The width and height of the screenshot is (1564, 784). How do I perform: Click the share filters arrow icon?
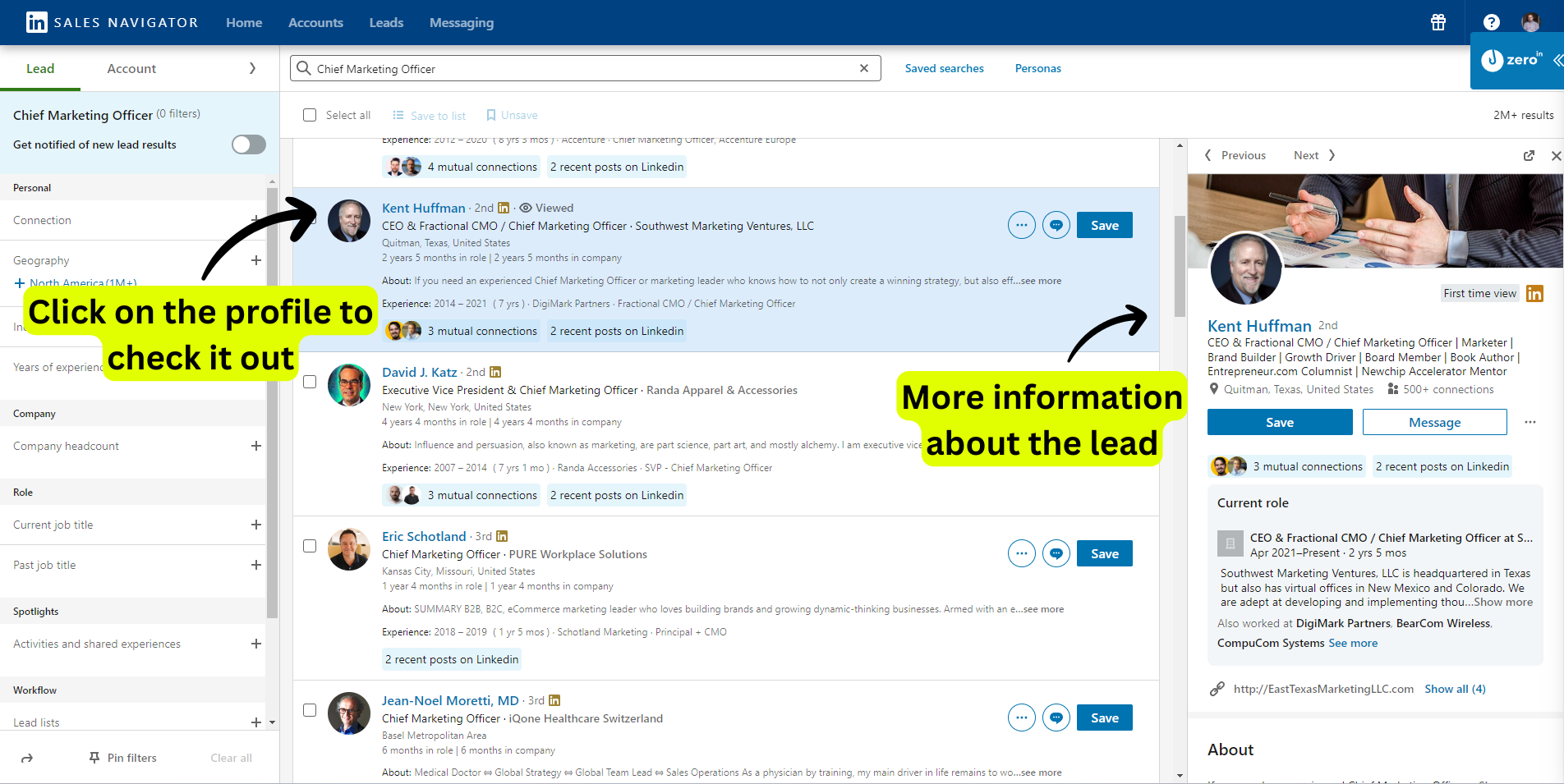[x=27, y=758]
